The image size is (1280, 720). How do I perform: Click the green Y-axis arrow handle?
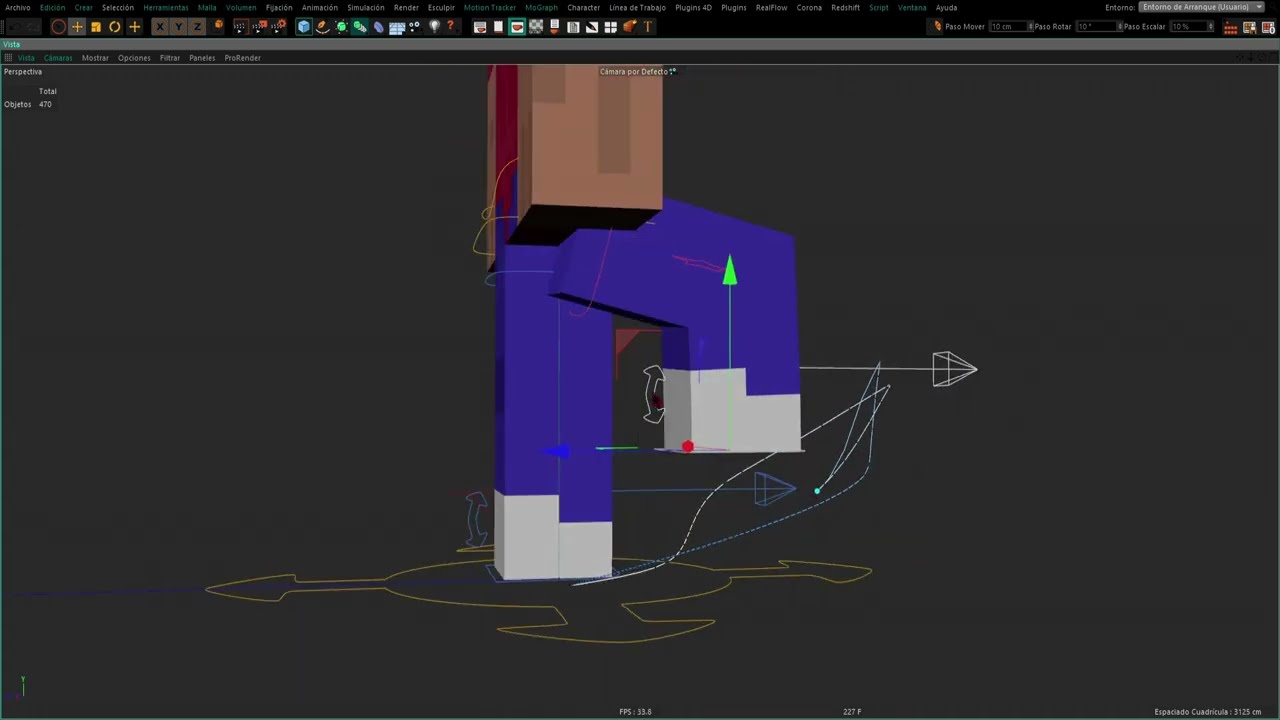[730, 270]
